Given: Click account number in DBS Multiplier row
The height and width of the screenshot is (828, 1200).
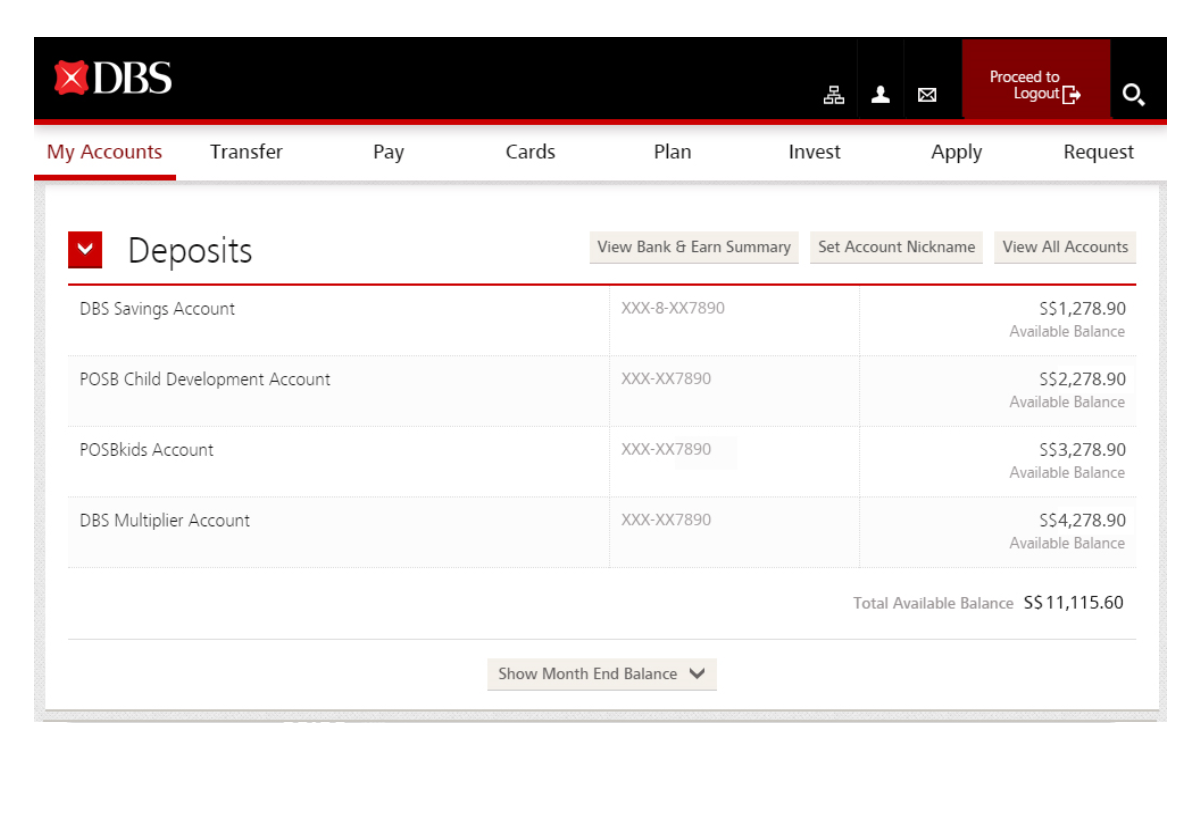Looking at the screenshot, I should click(666, 520).
